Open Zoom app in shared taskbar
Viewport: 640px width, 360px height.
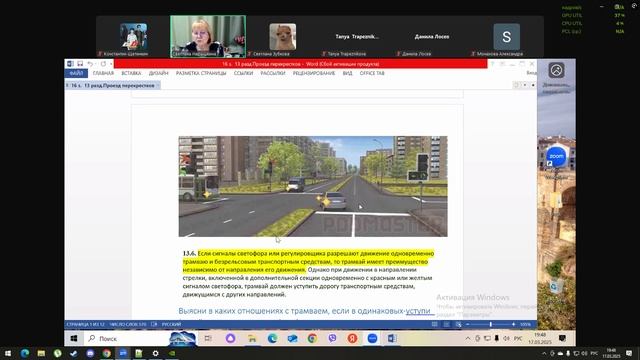372,338
